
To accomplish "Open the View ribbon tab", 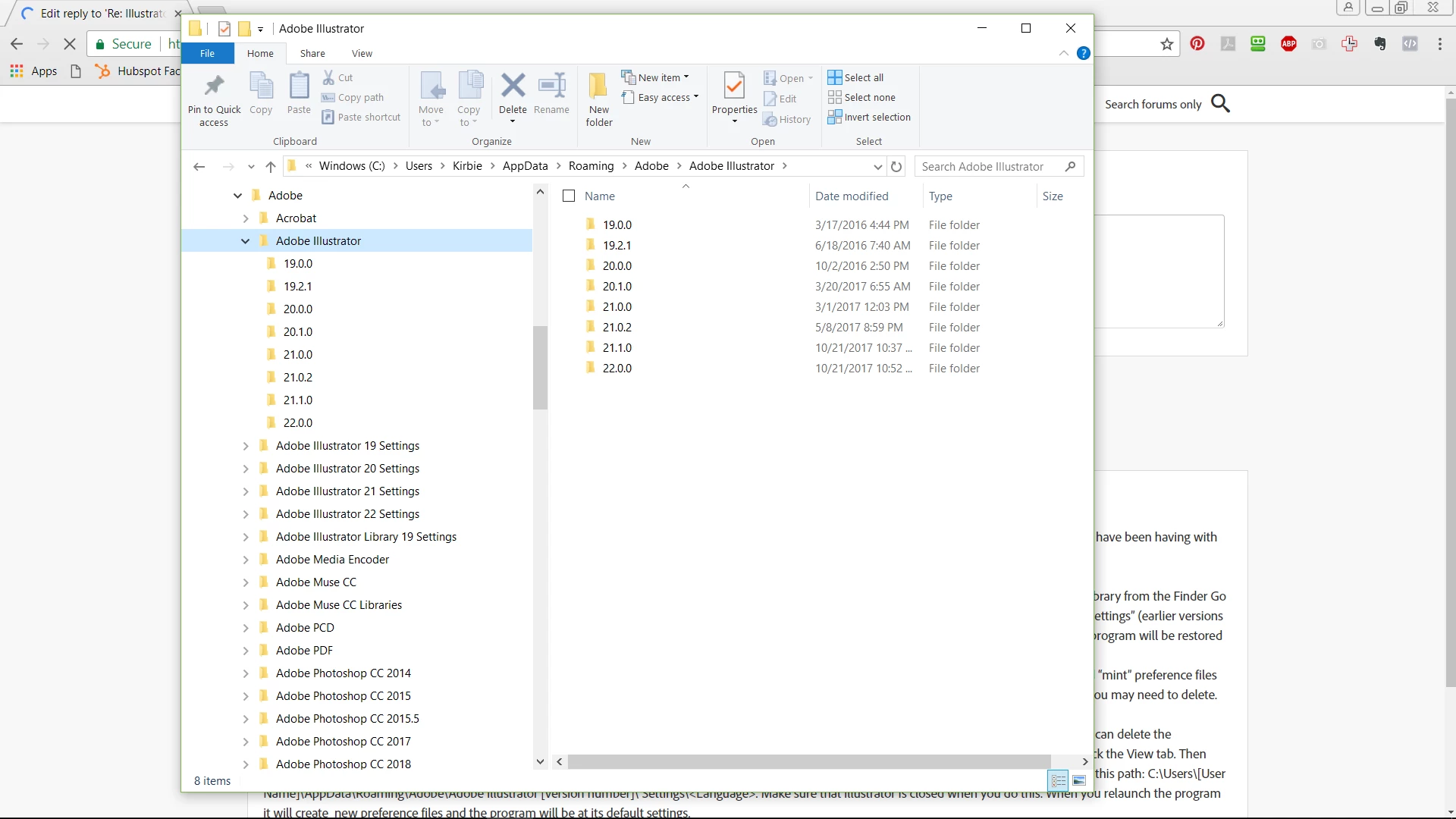I will 362,54.
